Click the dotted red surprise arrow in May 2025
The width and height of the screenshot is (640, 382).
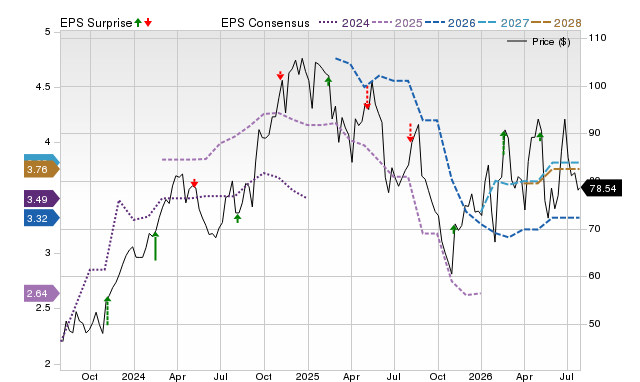pos(367,98)
